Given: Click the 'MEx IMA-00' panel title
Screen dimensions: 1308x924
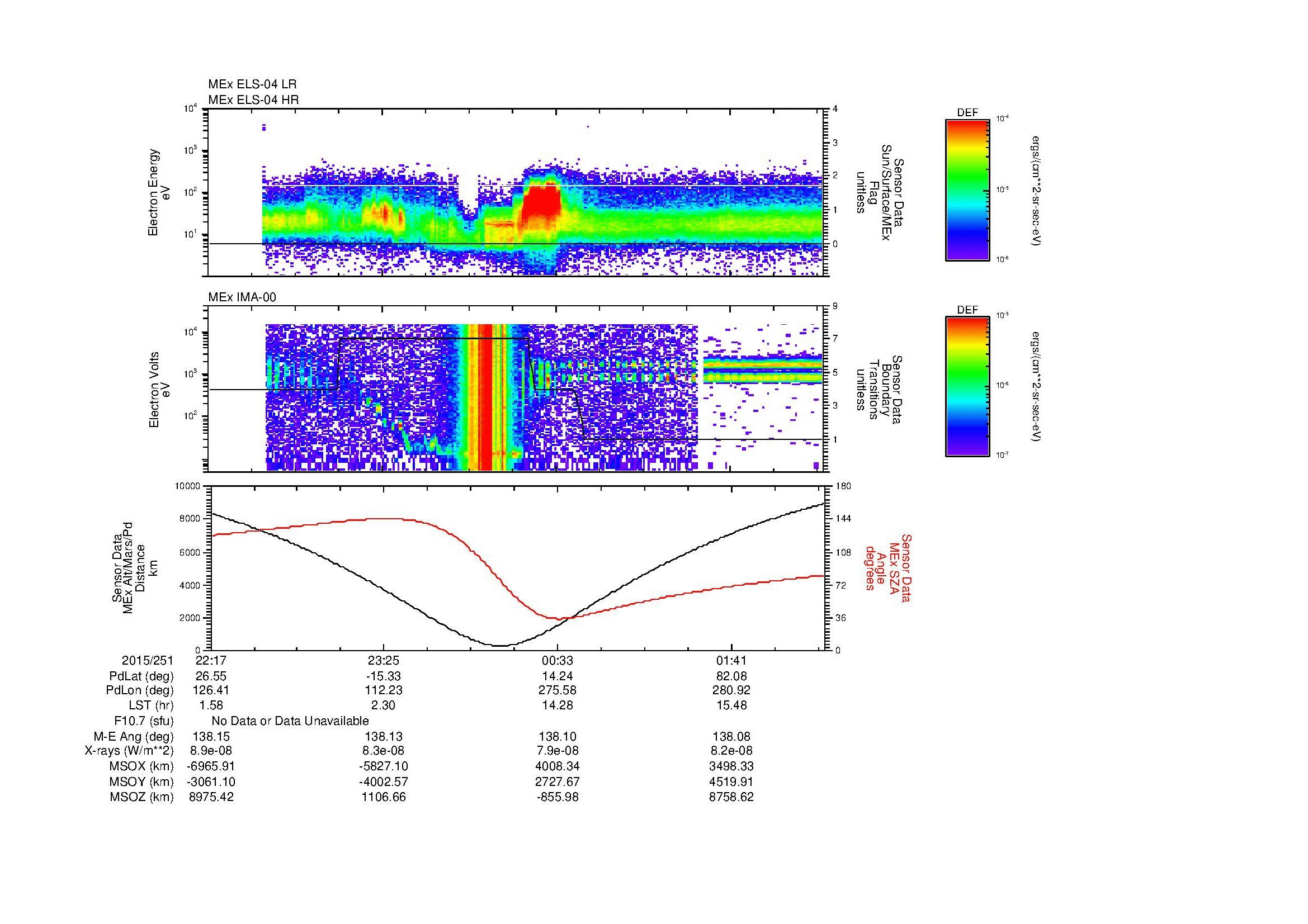Looking at the screenshot, I should click(242, 297).
